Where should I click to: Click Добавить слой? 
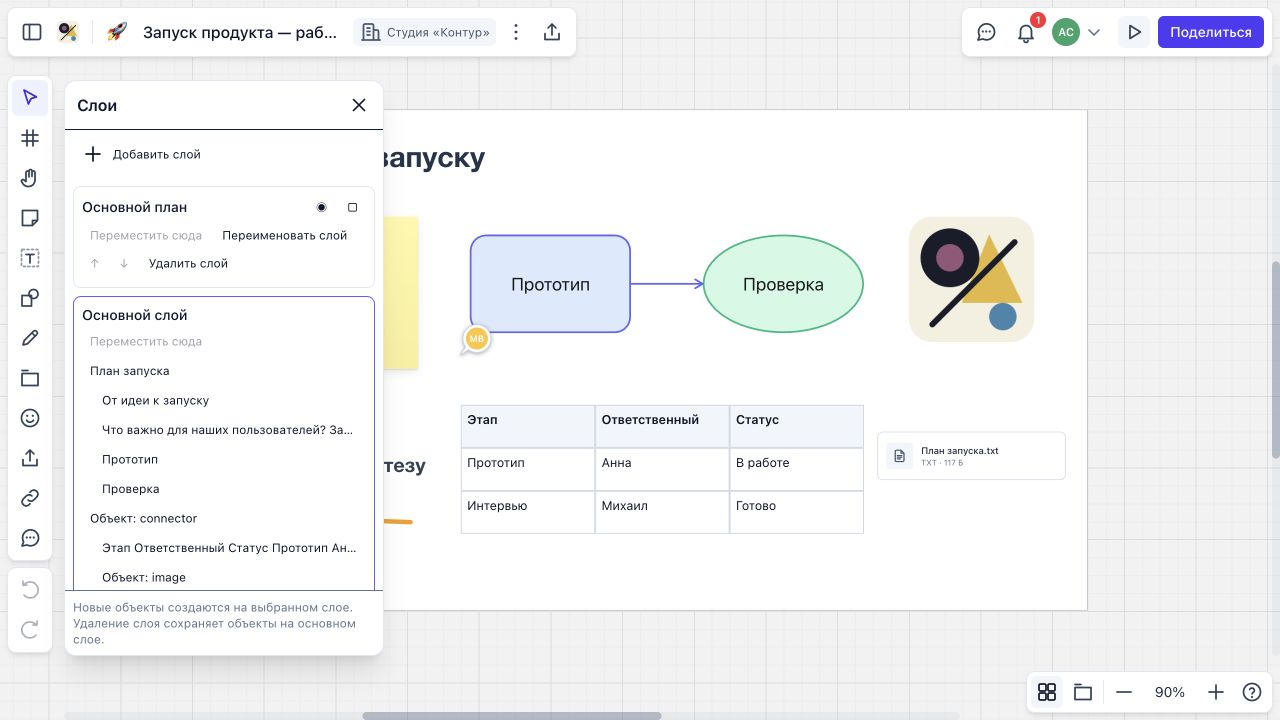(x=142, y=154)
